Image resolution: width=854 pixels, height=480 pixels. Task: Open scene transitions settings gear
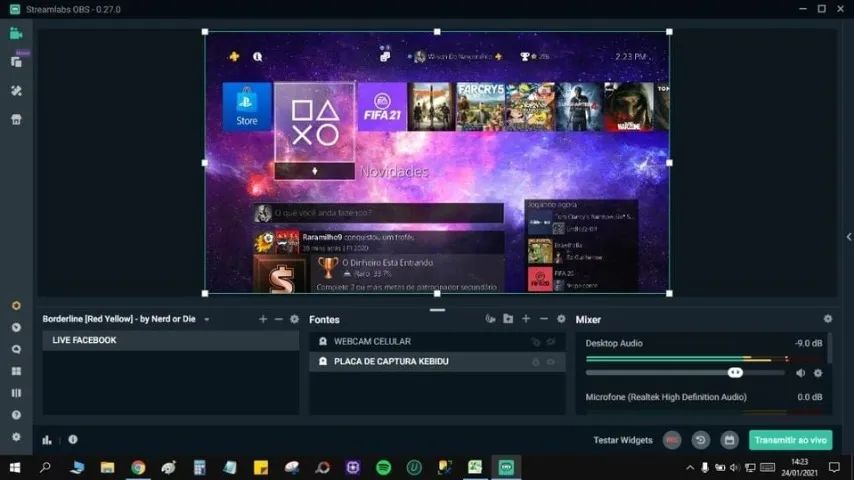click(x=294, y=319)
